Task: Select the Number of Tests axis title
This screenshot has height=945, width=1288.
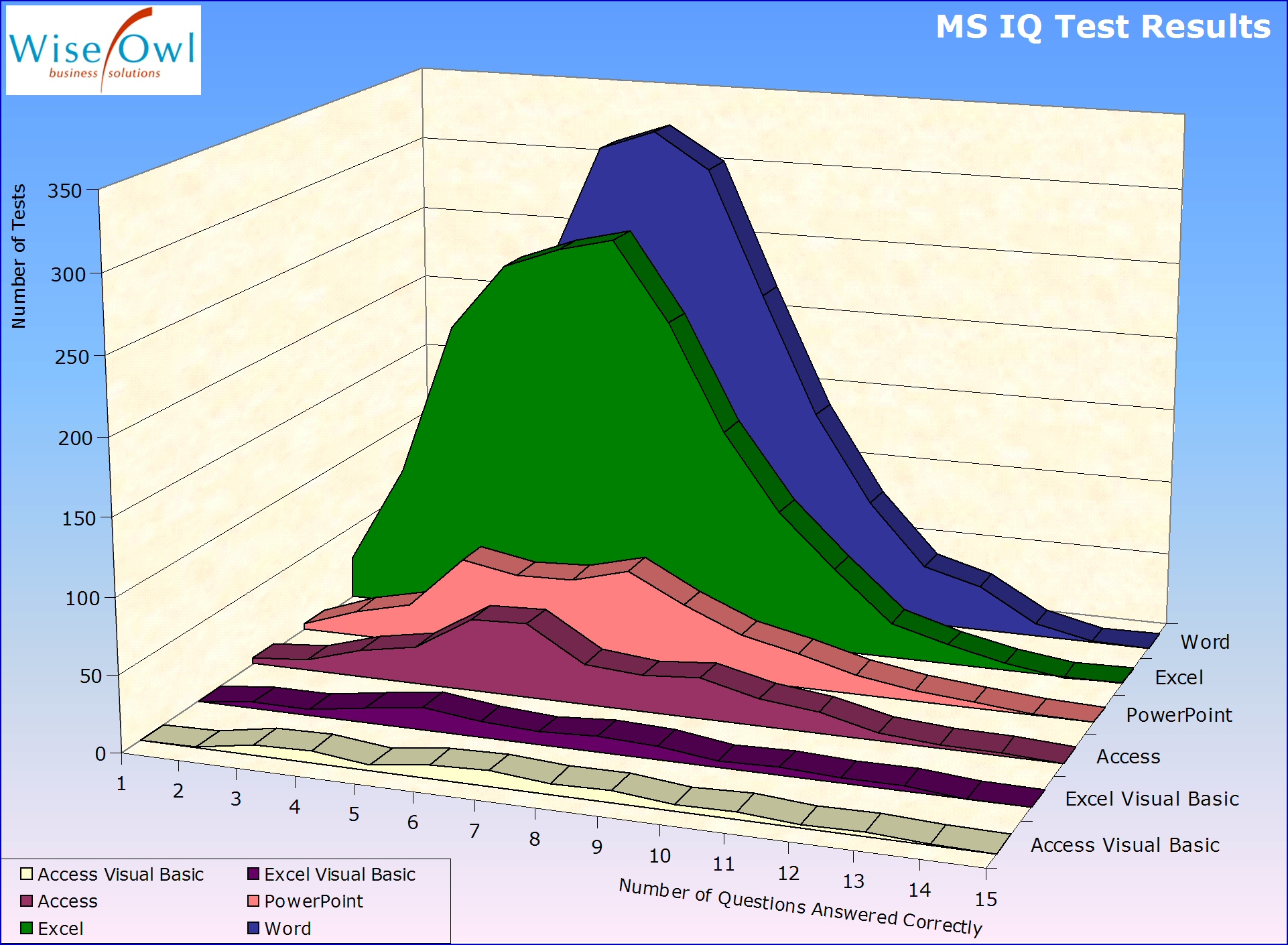Action: click(19, 256)
